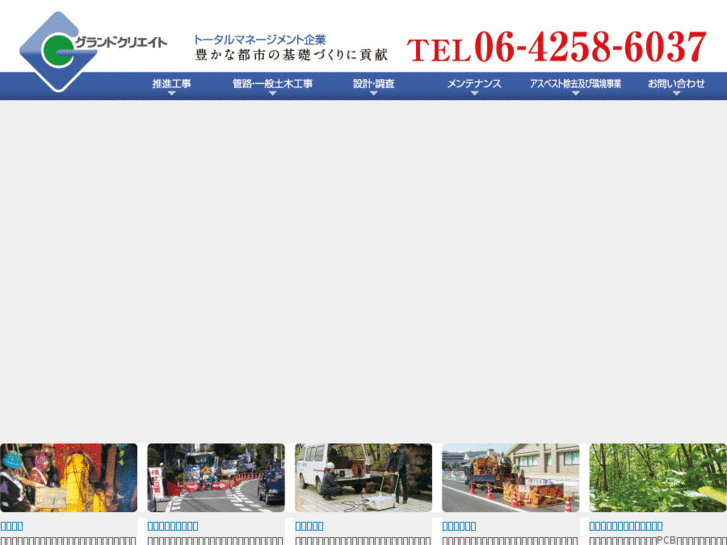
Task: Click the トータルマネージメント企業 tagline text
Action: [260, 39]
